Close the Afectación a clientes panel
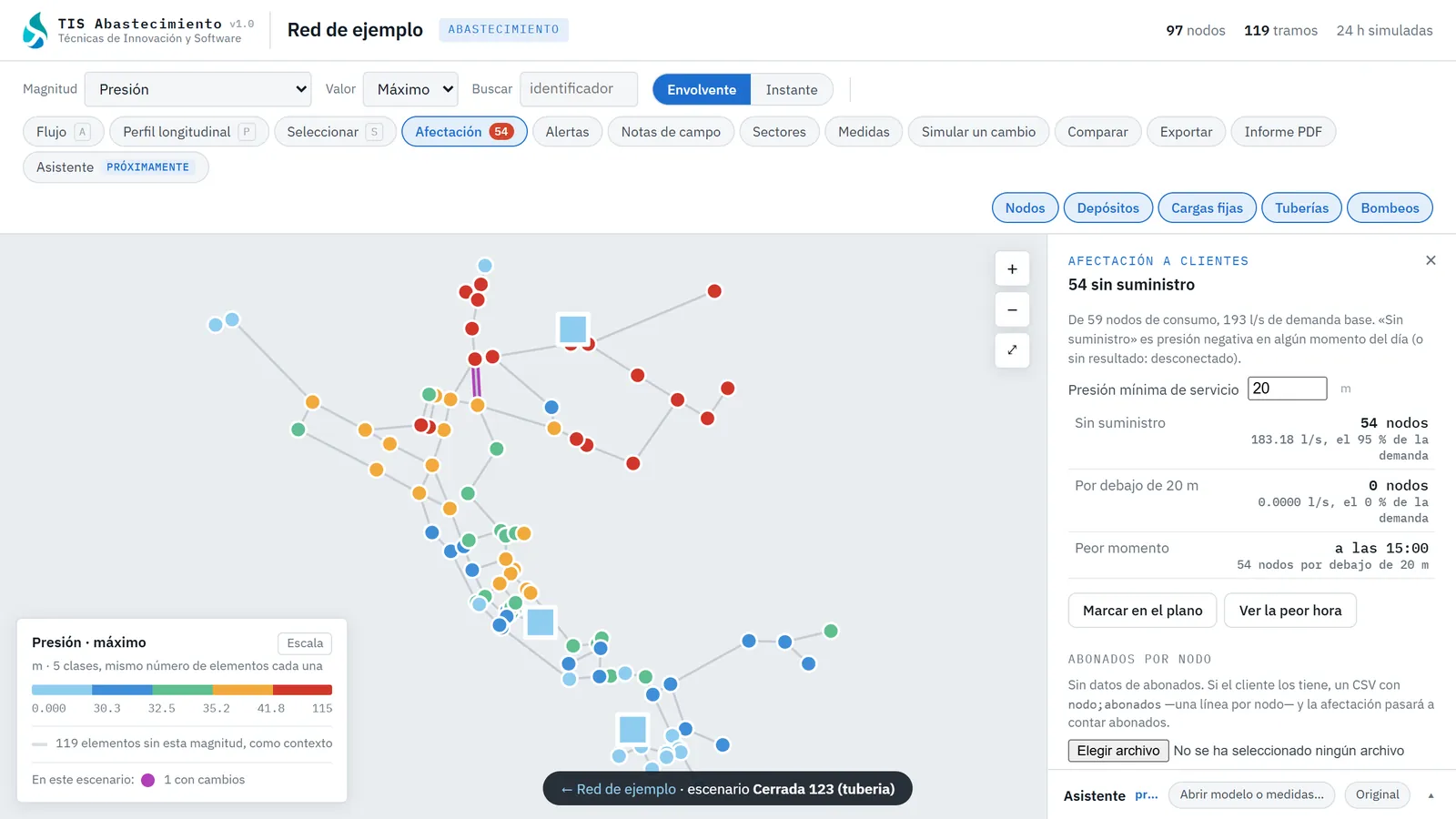Screen dimensions: 1456x819 (1431, 260)
